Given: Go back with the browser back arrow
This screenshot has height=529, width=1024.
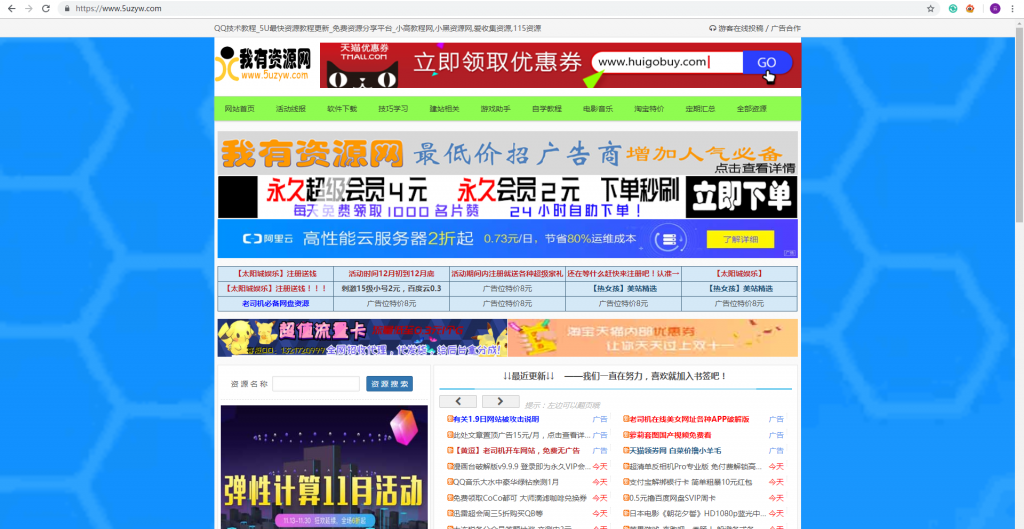Looking at the screenshot, I should [11, 8].
